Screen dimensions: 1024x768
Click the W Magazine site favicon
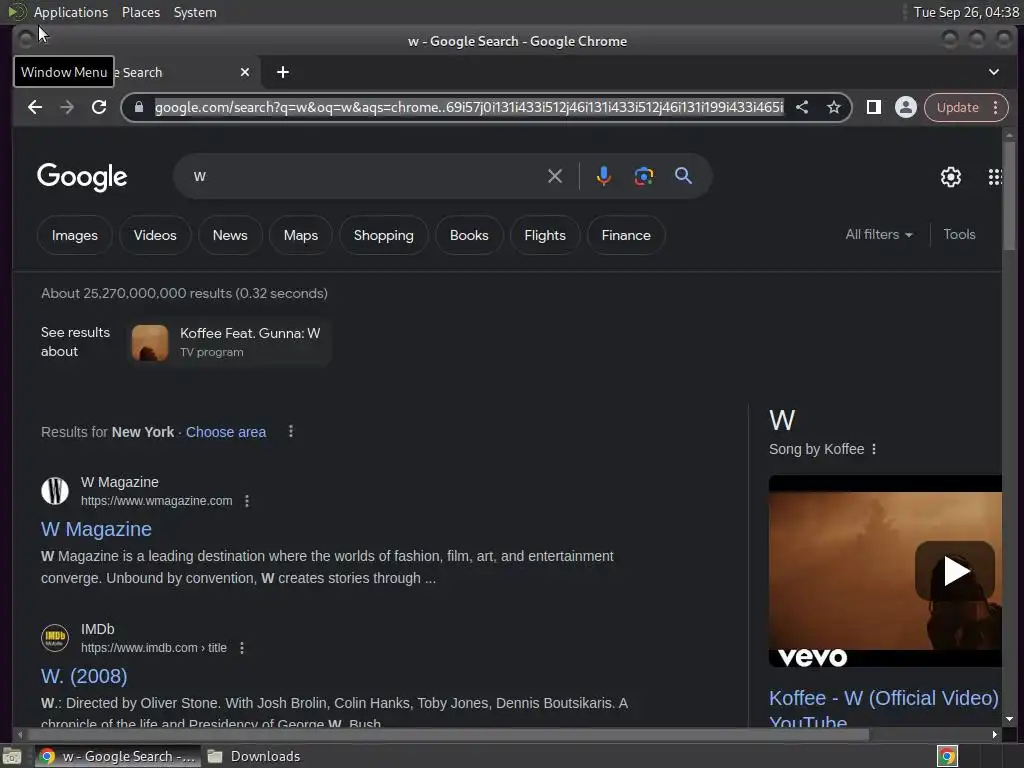click(x=55, y=491)
